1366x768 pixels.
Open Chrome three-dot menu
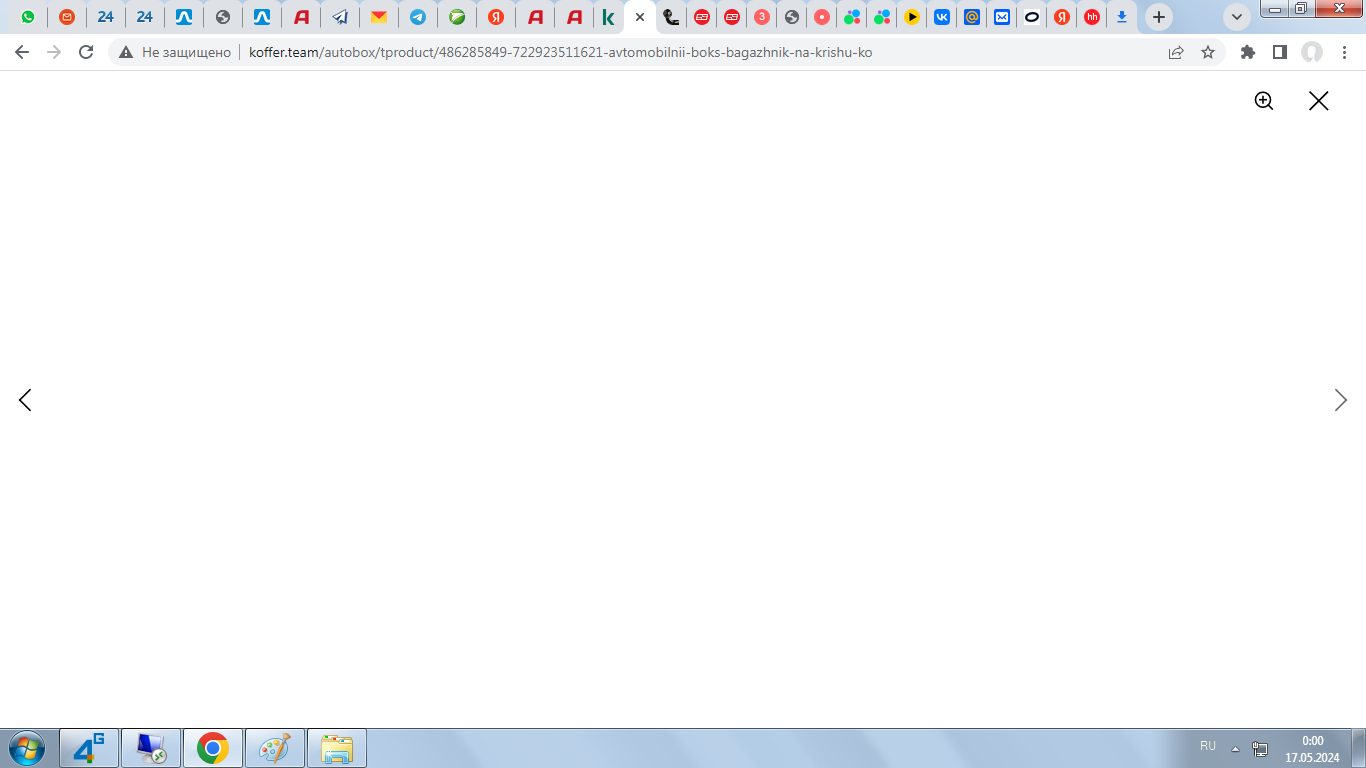[x=1344, y=52]
